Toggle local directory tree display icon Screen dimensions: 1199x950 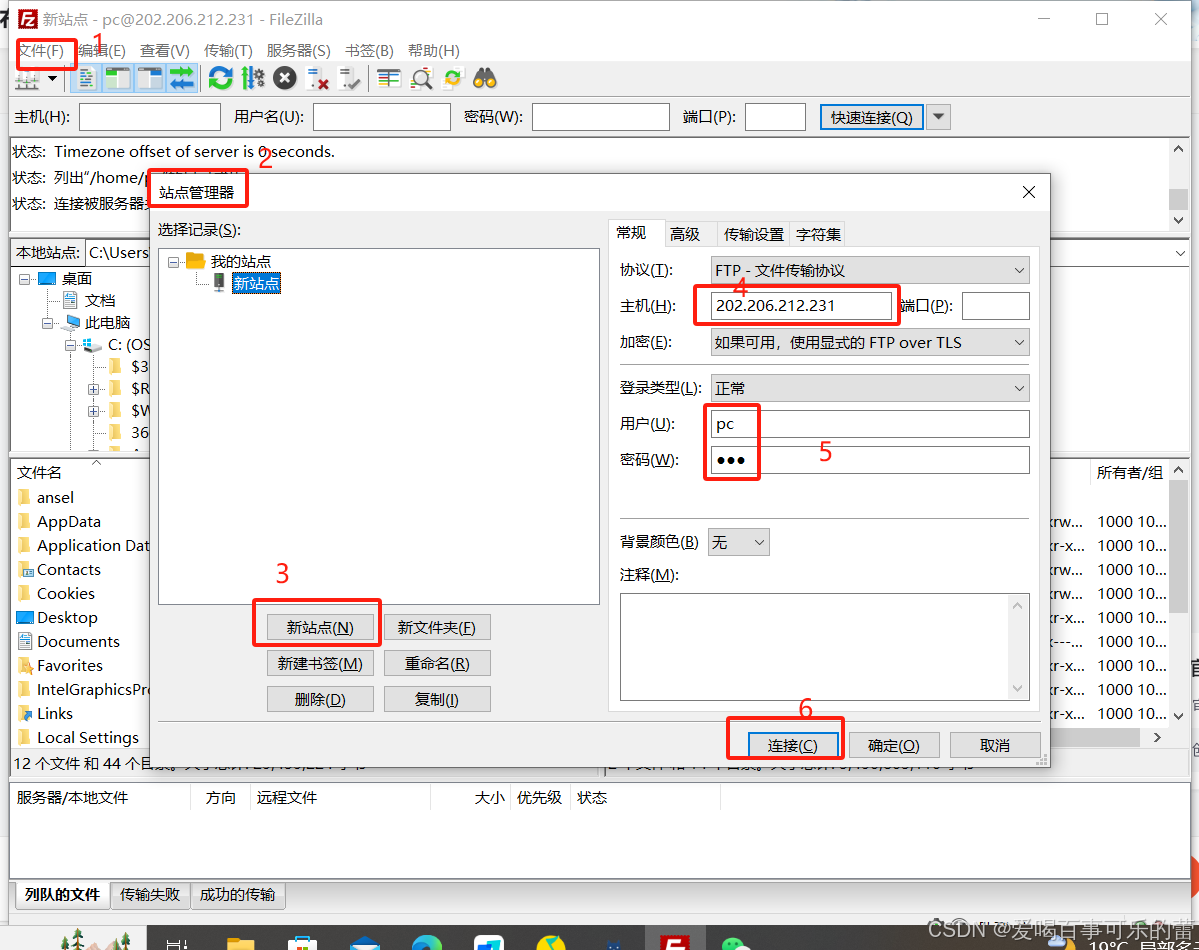[118, 79]
